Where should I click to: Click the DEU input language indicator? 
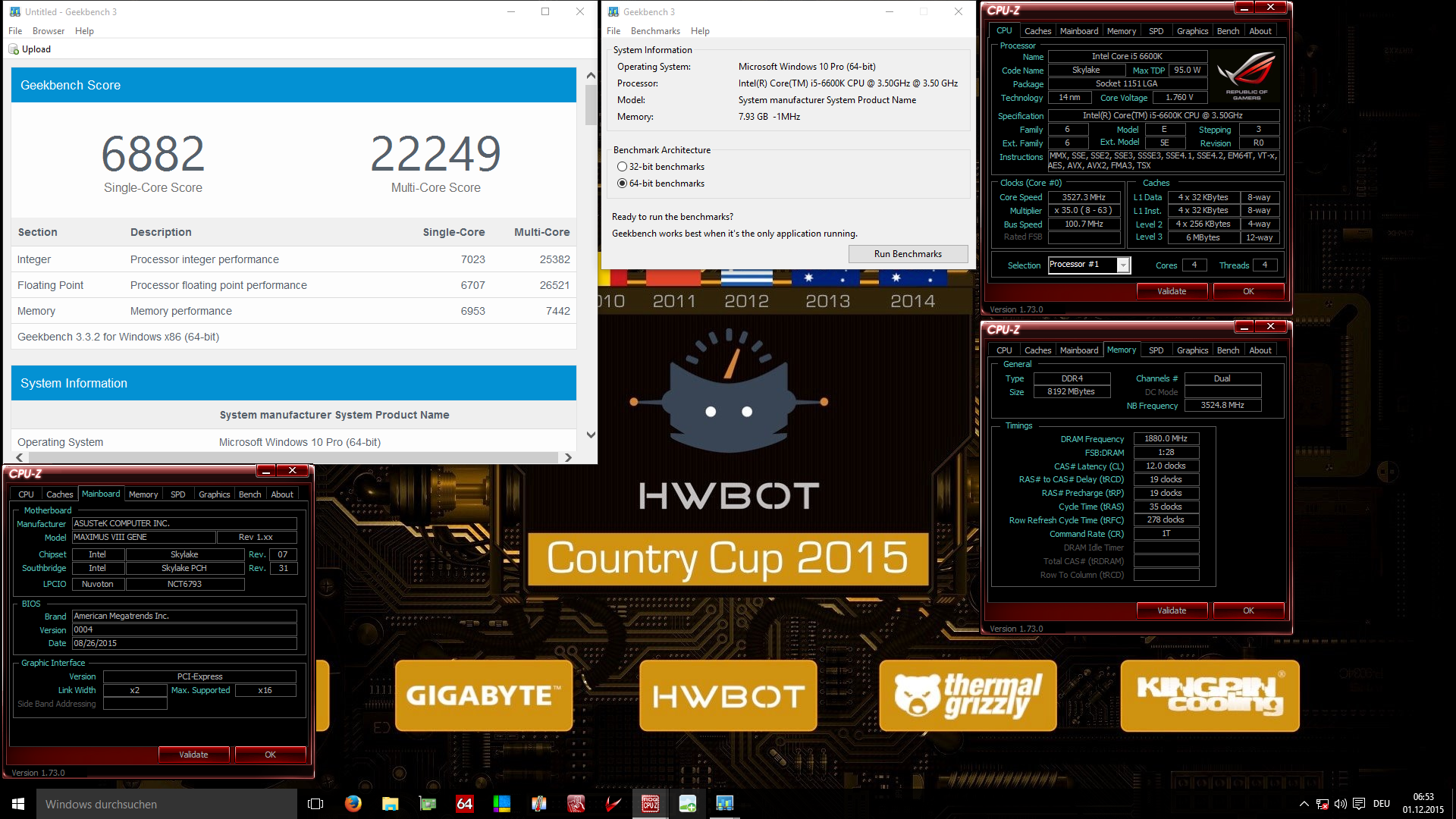tap(1382, 804)
